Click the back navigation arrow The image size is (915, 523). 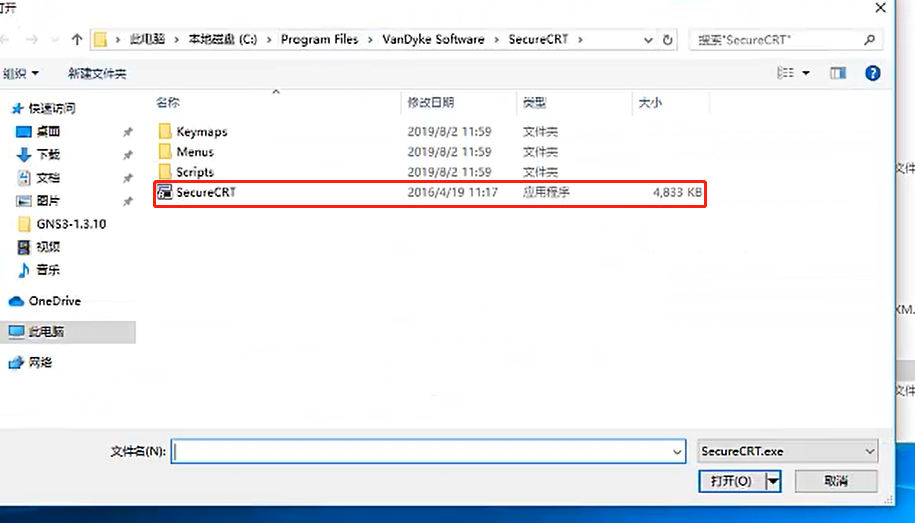[x=5, y=40]
